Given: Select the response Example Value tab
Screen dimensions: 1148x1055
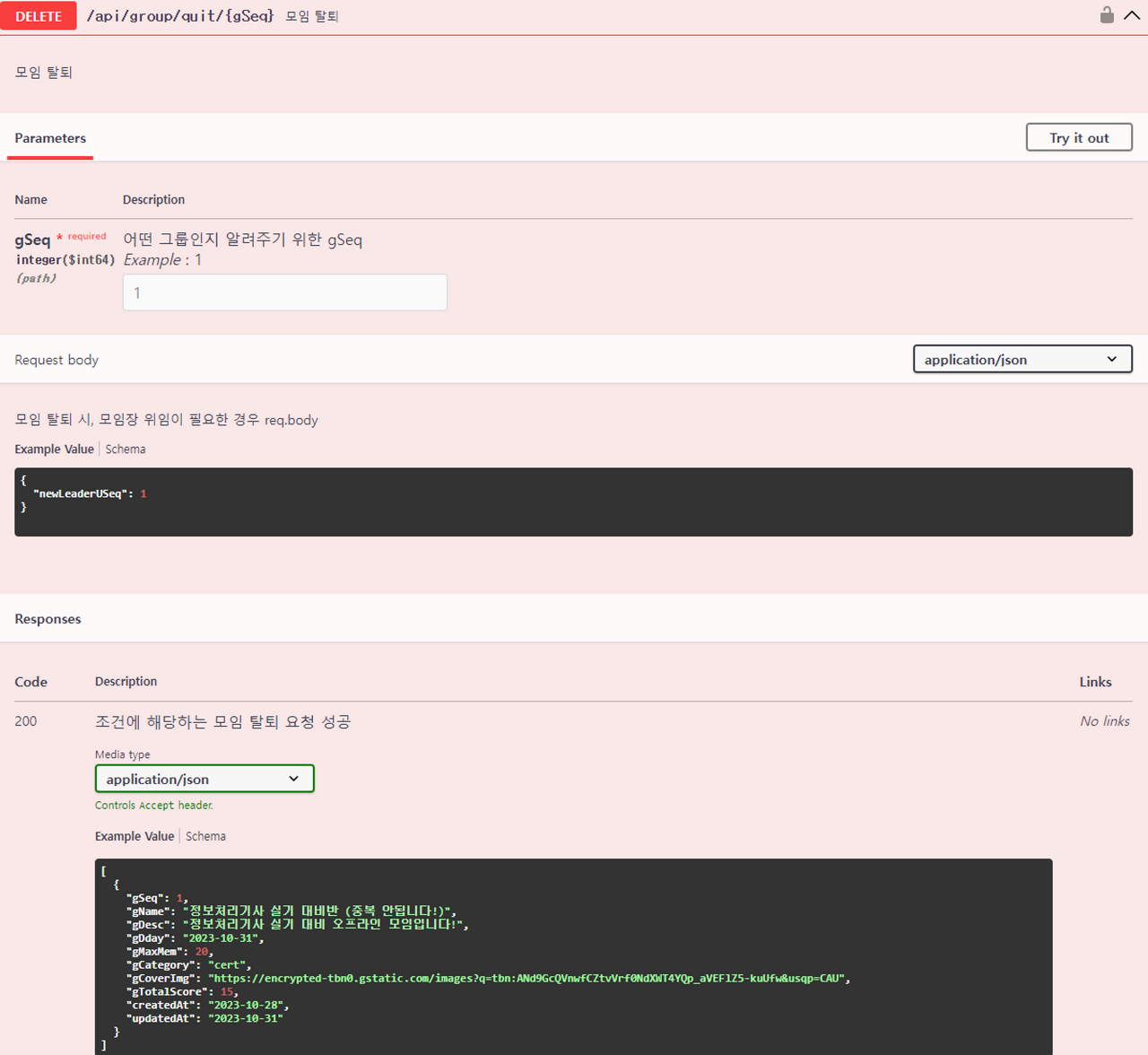Looking at the screenshot, I should click(x=135, y=836).
